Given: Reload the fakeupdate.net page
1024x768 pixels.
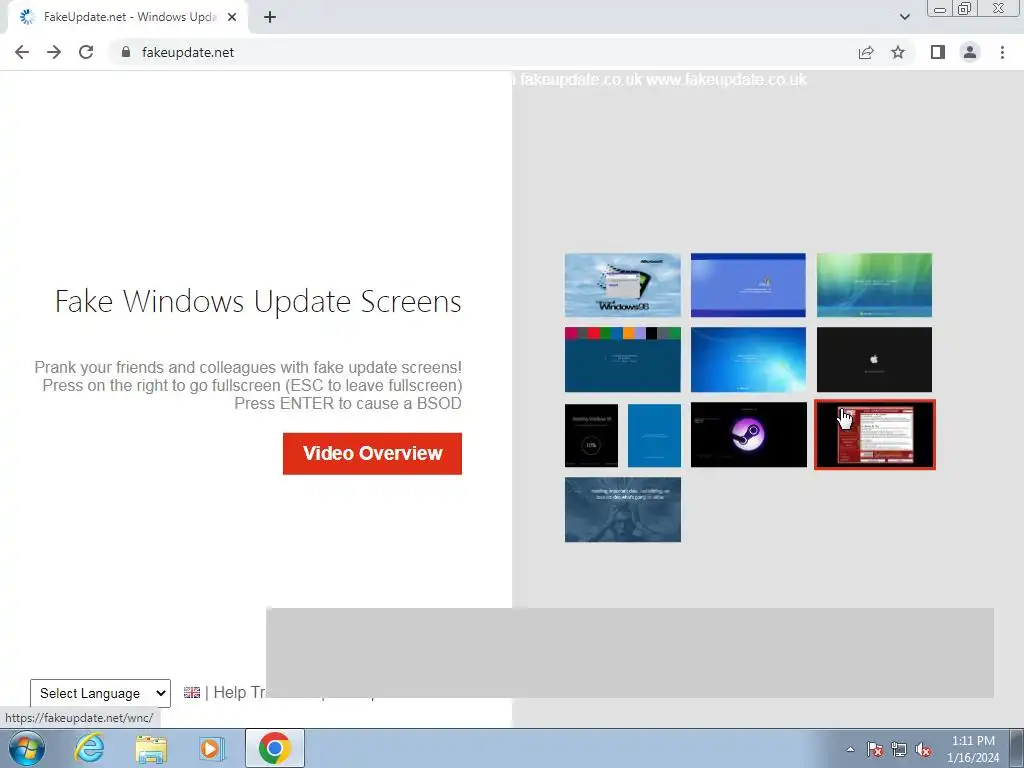Looking at the screenshot, I should [86, 52].
